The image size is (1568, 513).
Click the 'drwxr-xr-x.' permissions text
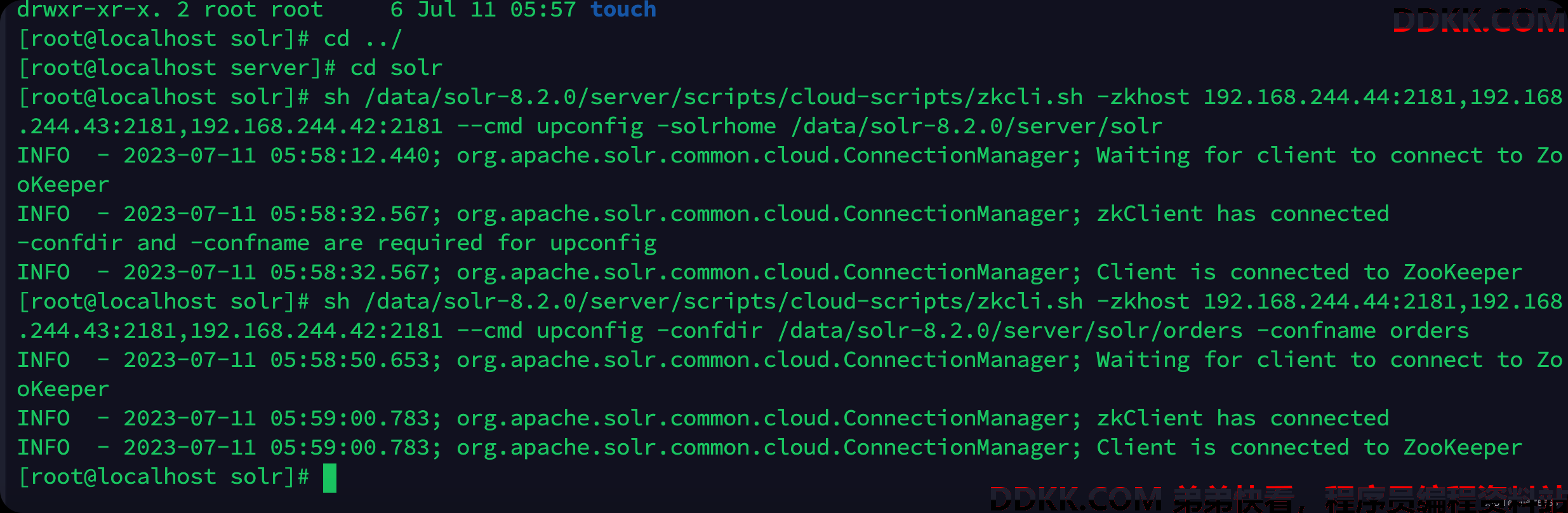coord(90,10)
